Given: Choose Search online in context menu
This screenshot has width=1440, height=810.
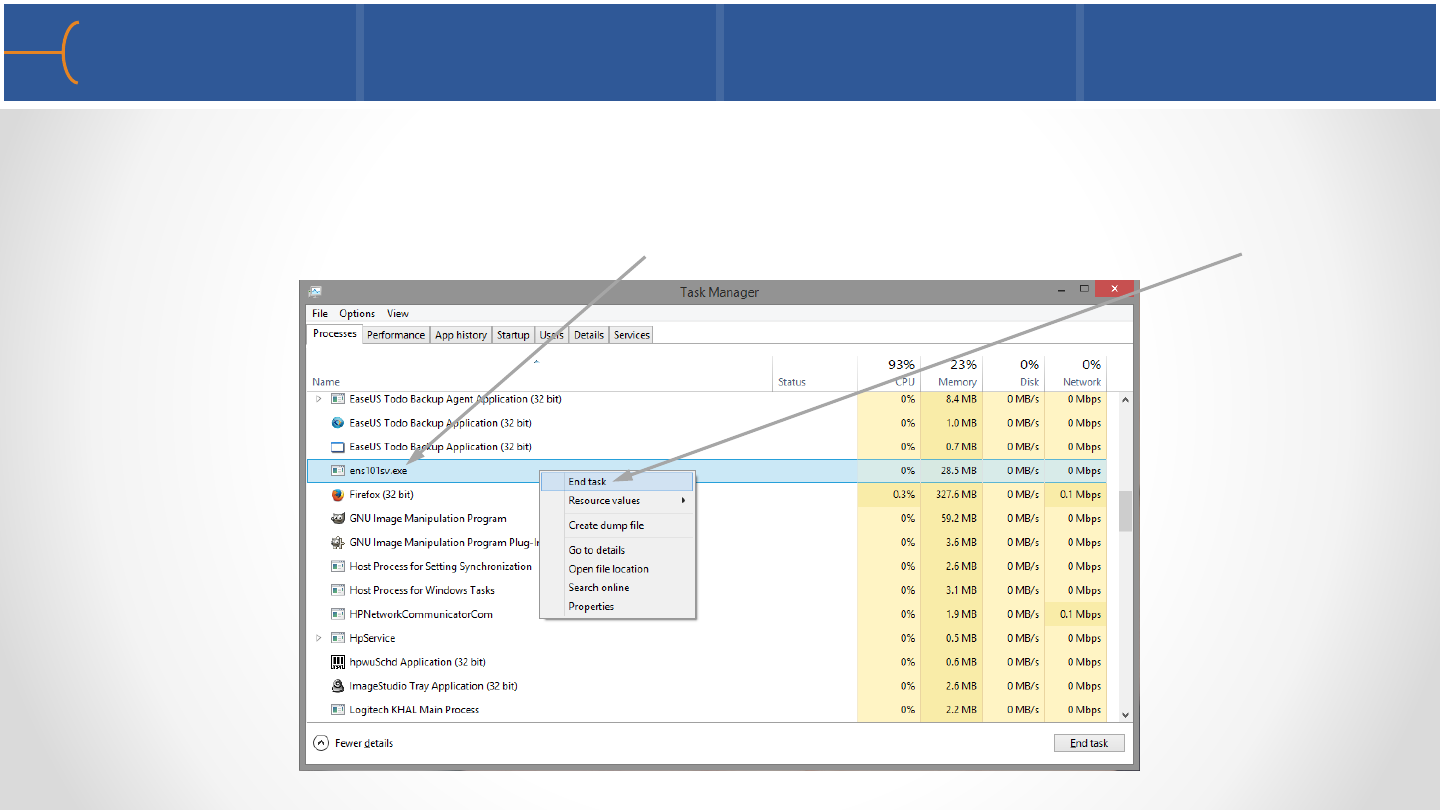Looking at the screenshot, I should (x=618, y=588).
